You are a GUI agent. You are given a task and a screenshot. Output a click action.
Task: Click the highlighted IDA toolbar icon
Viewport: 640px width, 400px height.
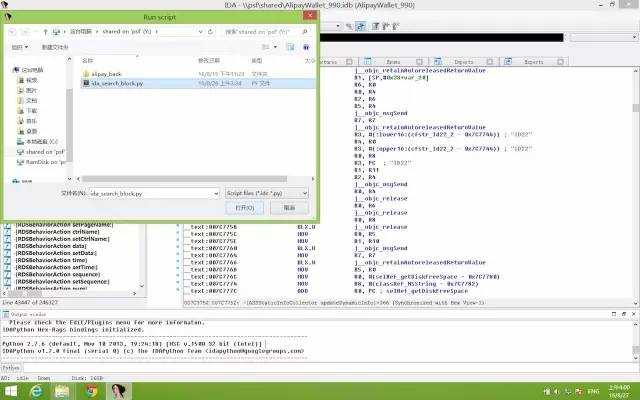[x=360, y=26]
